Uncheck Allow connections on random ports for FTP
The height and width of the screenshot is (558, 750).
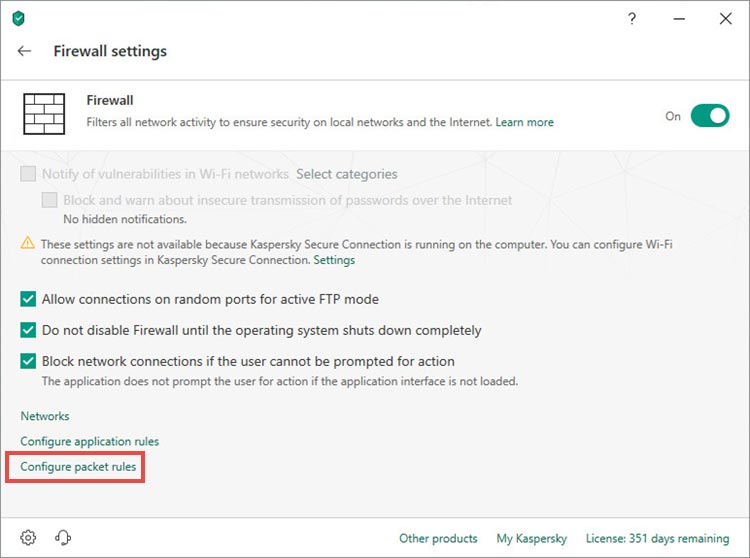28,299
